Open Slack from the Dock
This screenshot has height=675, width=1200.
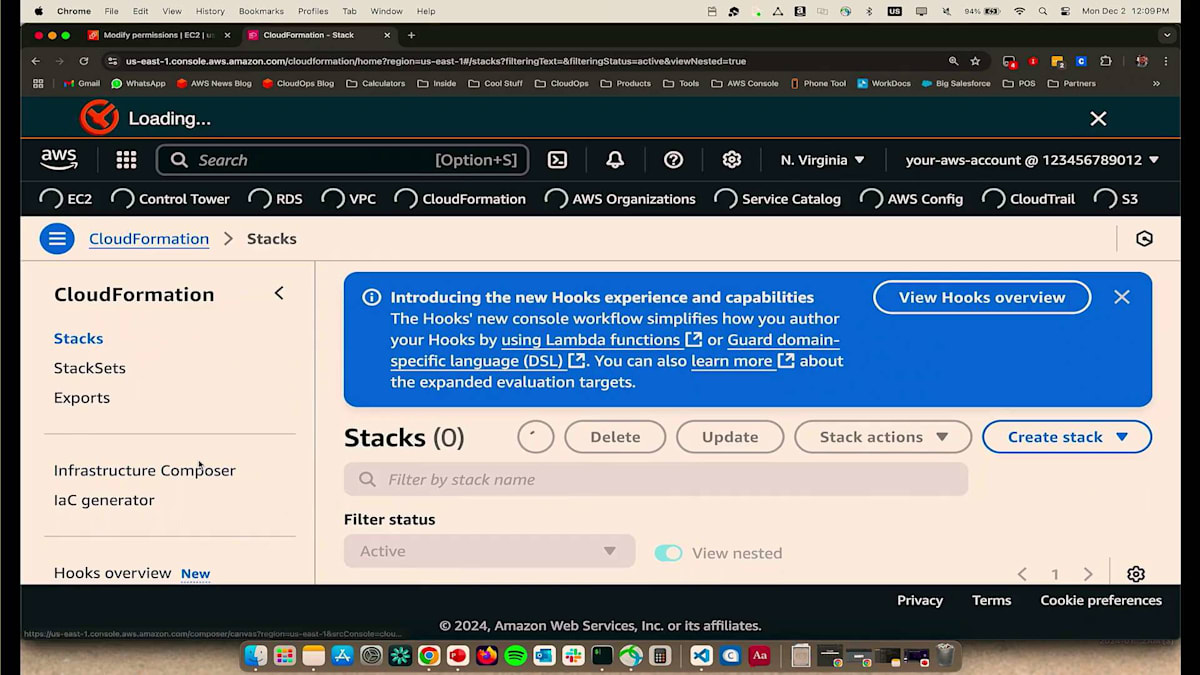(x=573, y=656)
